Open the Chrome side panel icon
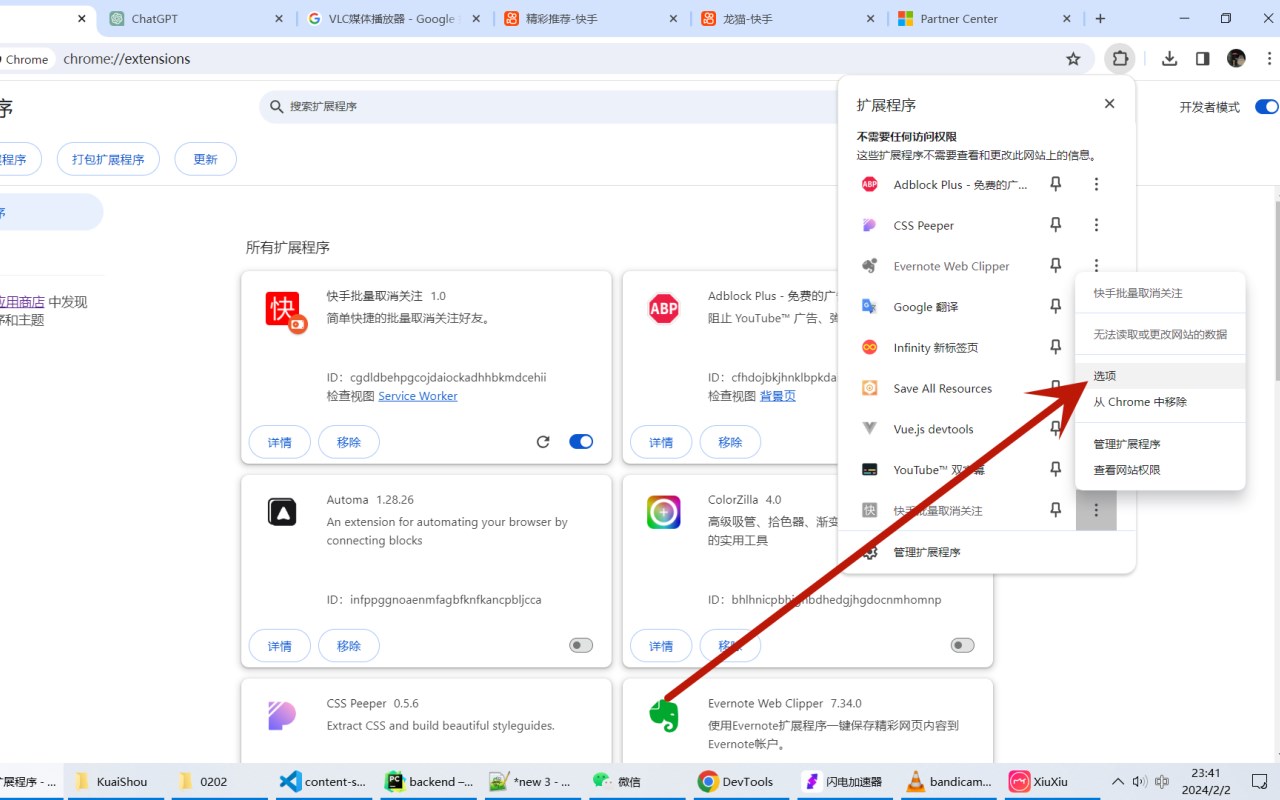1280x800 pixels. [x=1202, y=59]
